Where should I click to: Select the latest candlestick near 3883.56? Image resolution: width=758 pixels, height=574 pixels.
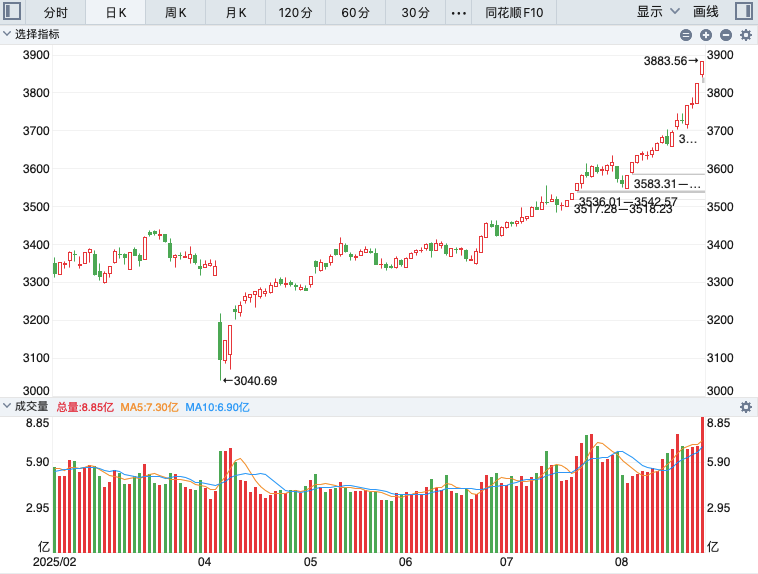702,69
